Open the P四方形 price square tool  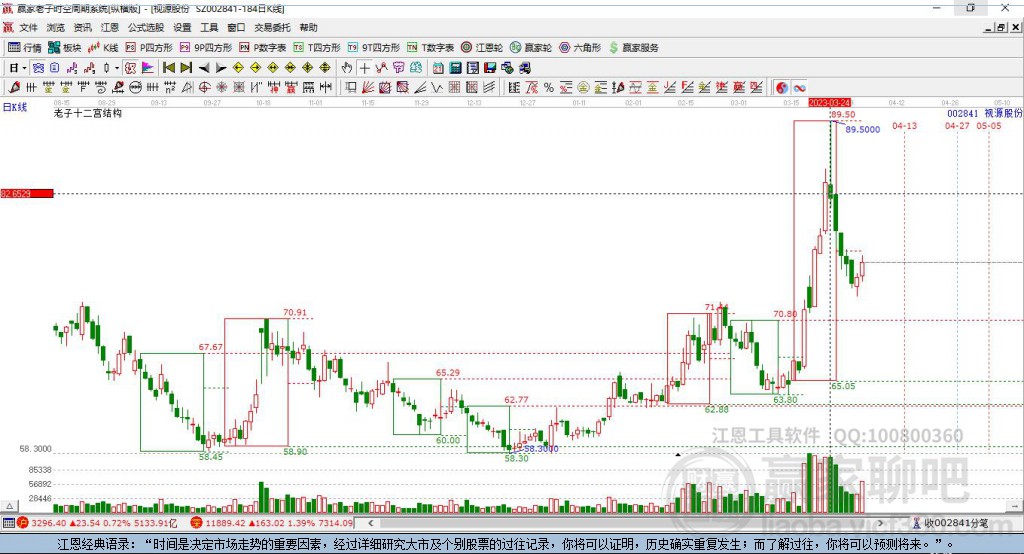(149, 48)
